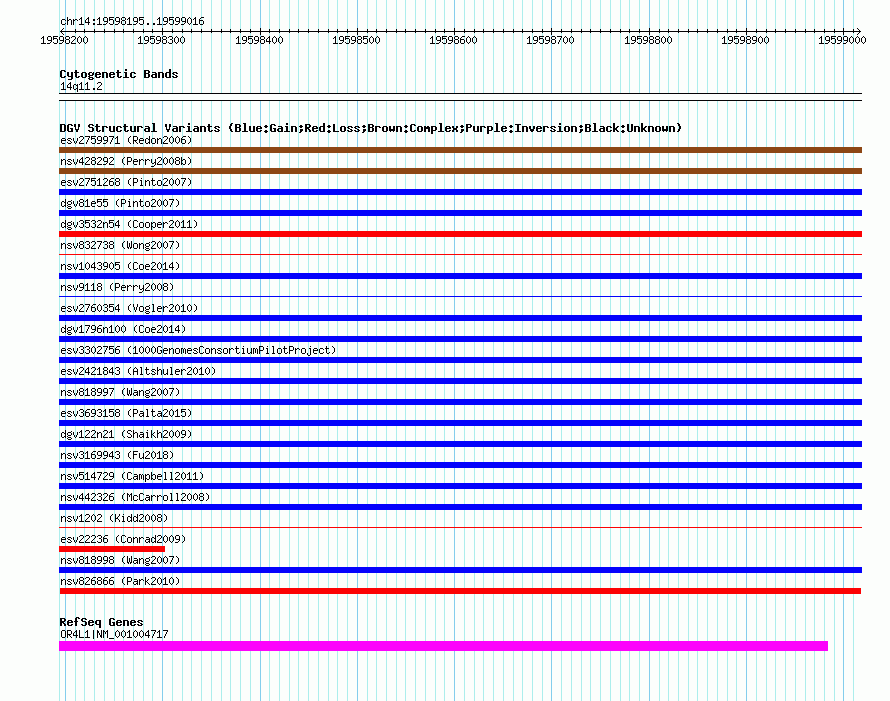
Task: Click the brown bar under esv2759971
Action: pos(460,150)
